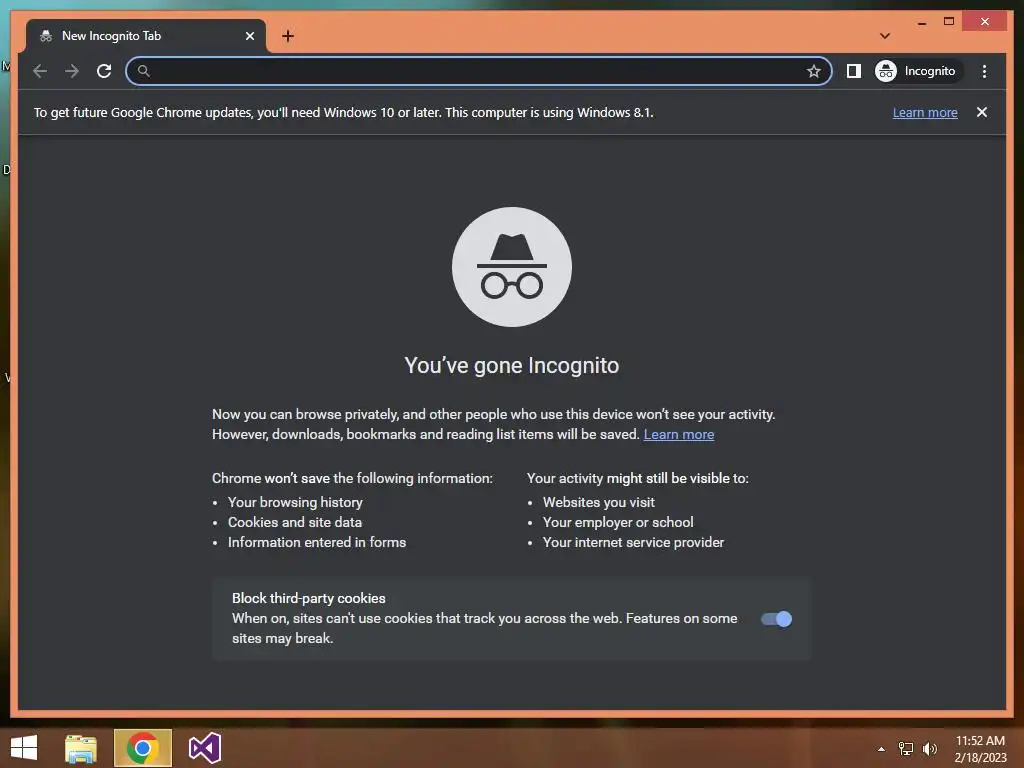The image size is (1024, 768).
Task: Click 'Information entered in forms' item
Action: (317, 542)
